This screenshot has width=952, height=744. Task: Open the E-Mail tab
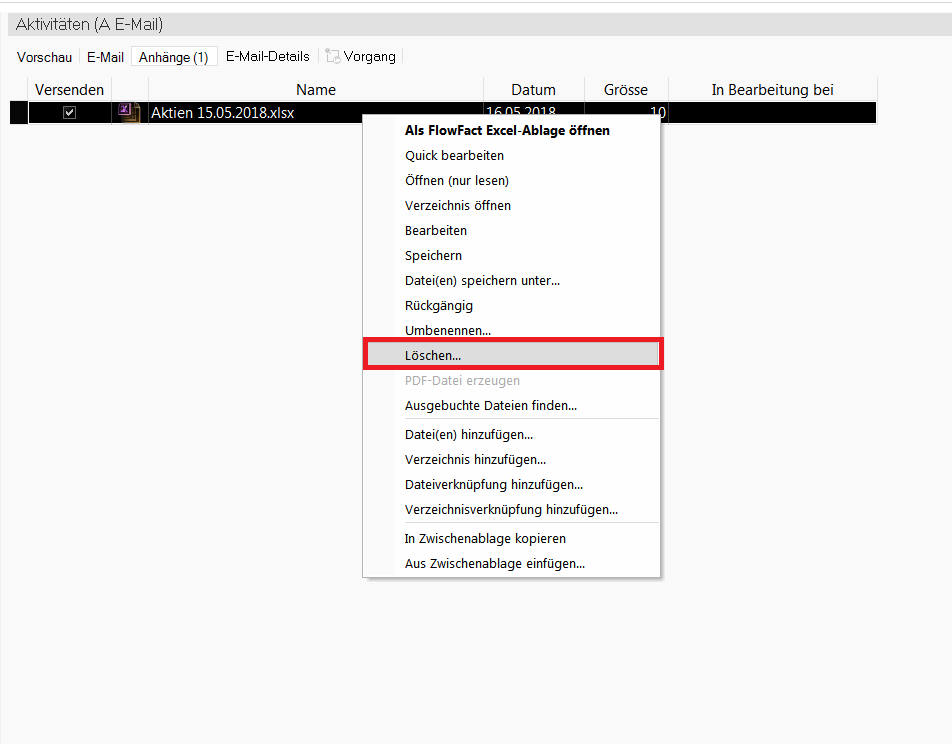[105, 57]
